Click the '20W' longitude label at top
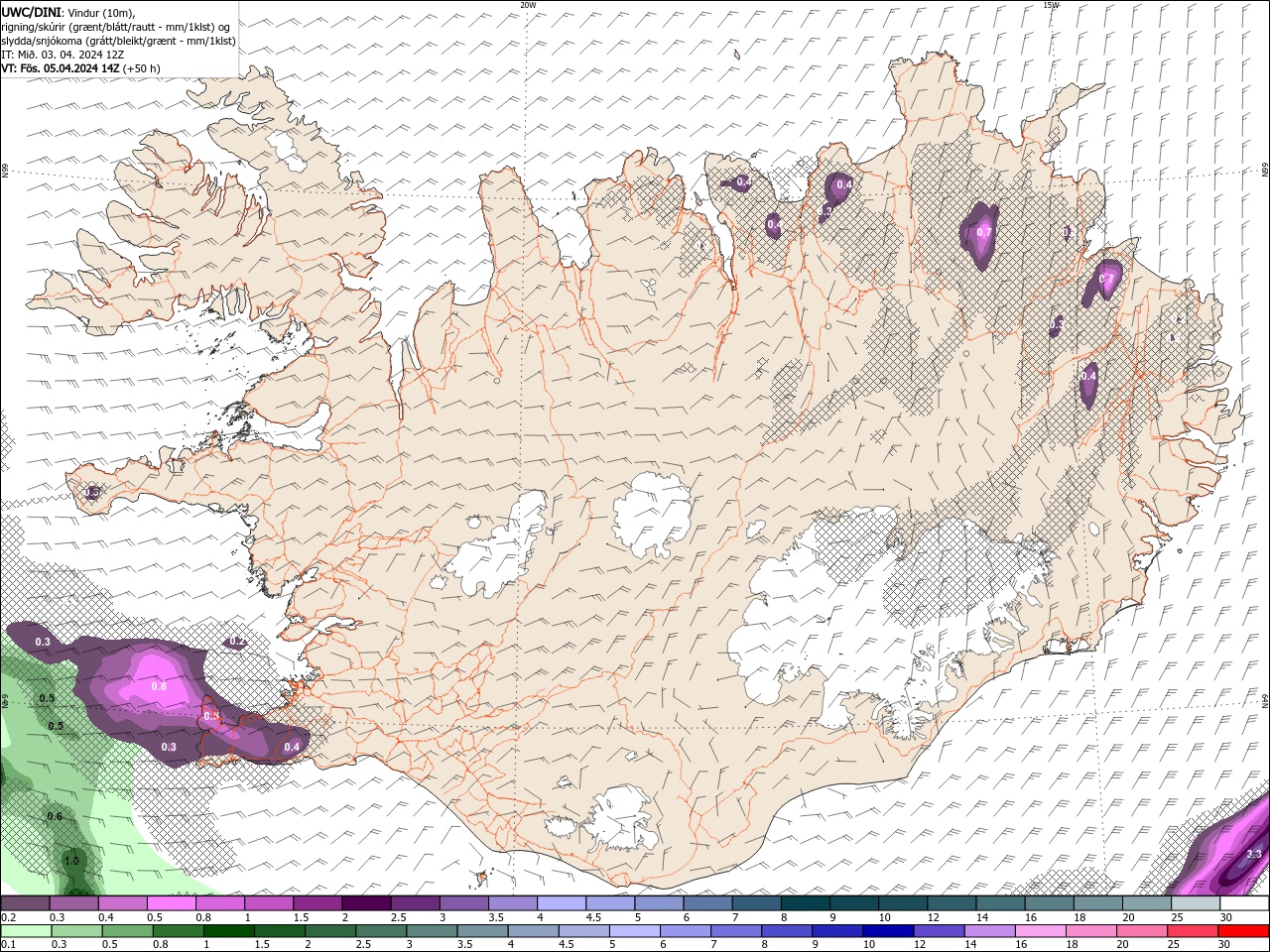1270x952 pixels. coord(528,5)
